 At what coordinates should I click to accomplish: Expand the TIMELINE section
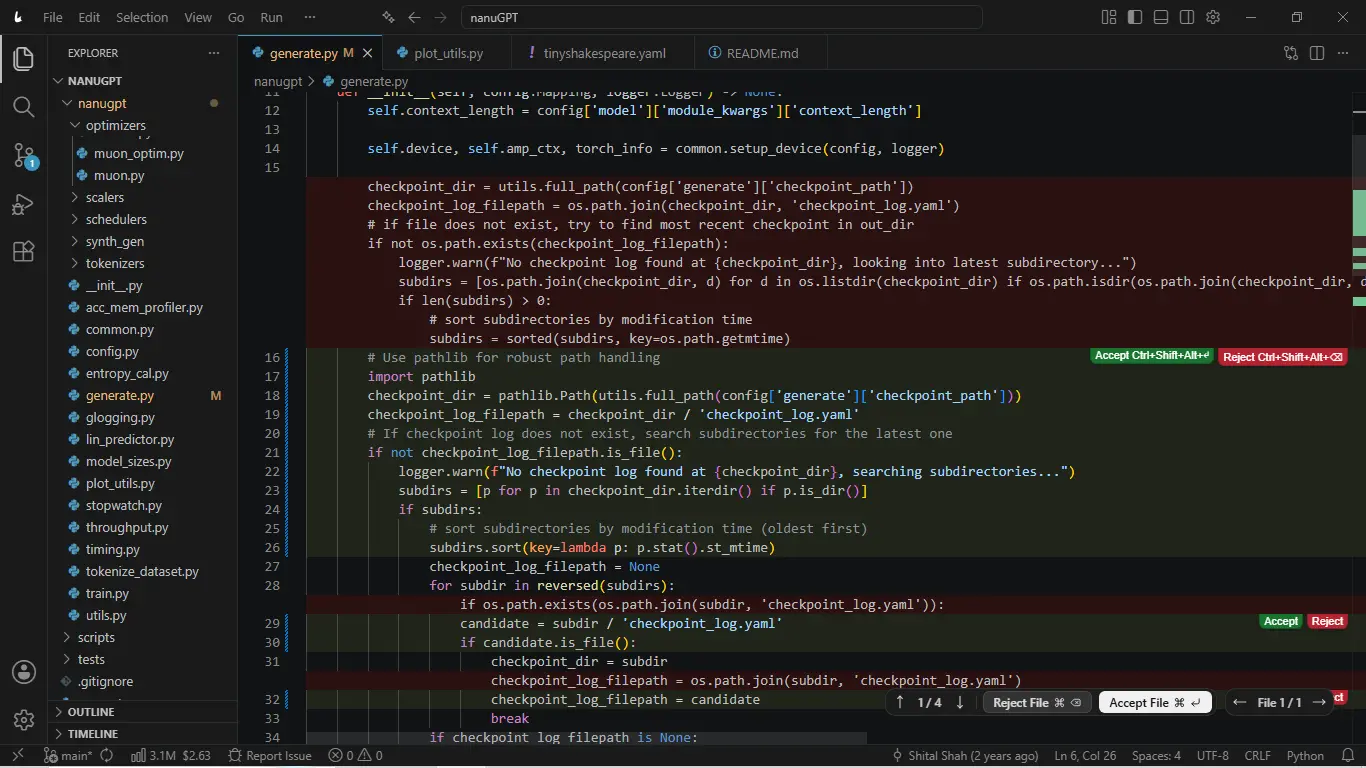143,734
